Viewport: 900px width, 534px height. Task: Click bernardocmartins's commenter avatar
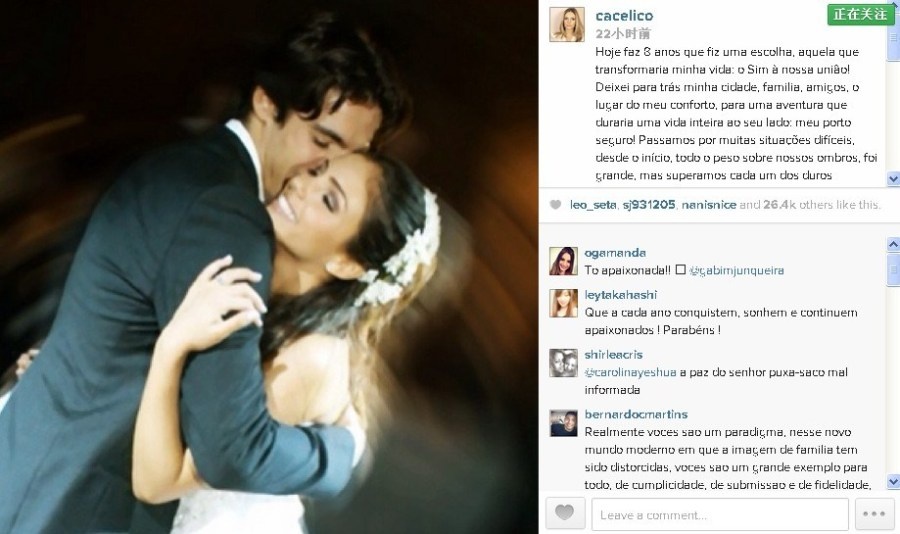563,423
